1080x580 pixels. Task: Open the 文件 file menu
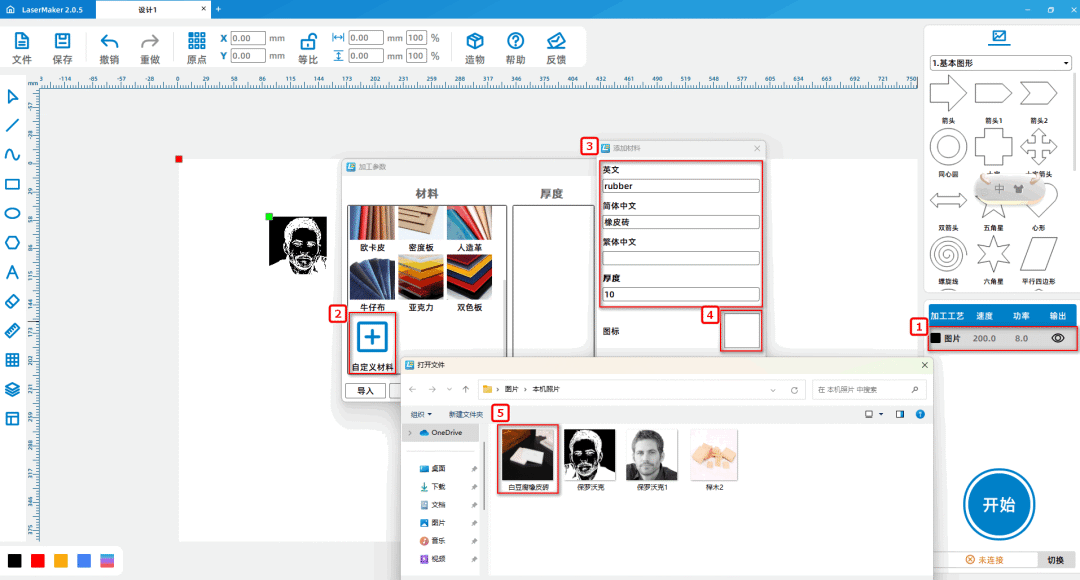(x=22, y=47)
